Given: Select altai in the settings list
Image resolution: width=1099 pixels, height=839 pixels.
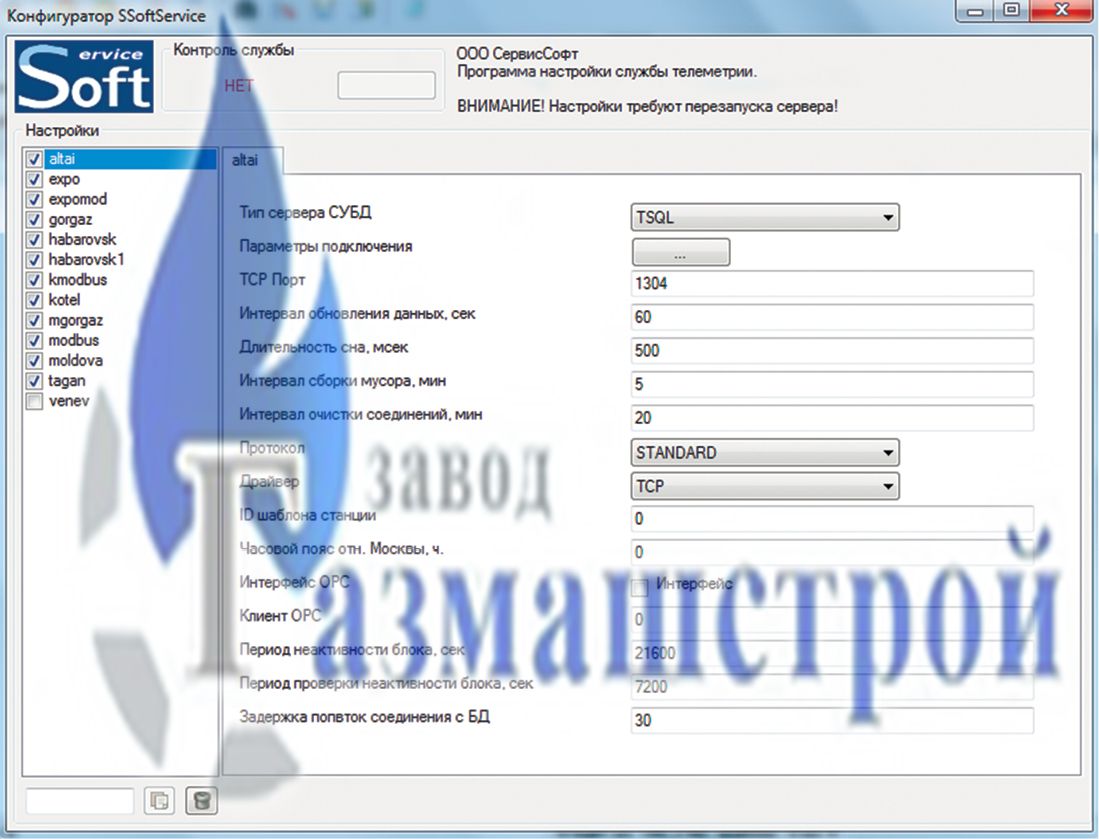Looking at the screenshot, I should pos(130,159).
